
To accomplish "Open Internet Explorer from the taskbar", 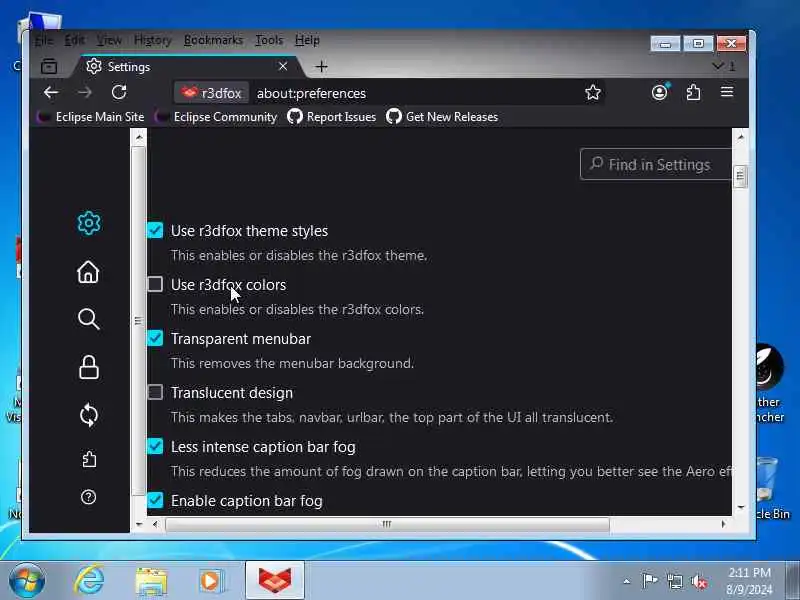I will click(89, 580).
